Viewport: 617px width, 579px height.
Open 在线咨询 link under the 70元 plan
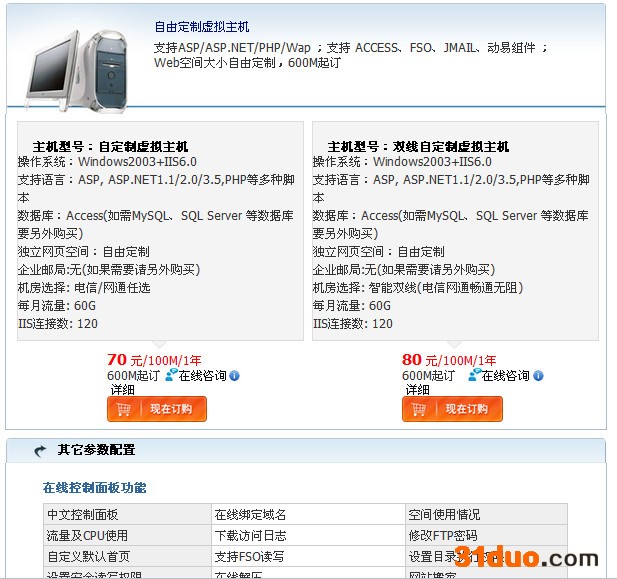203,376
